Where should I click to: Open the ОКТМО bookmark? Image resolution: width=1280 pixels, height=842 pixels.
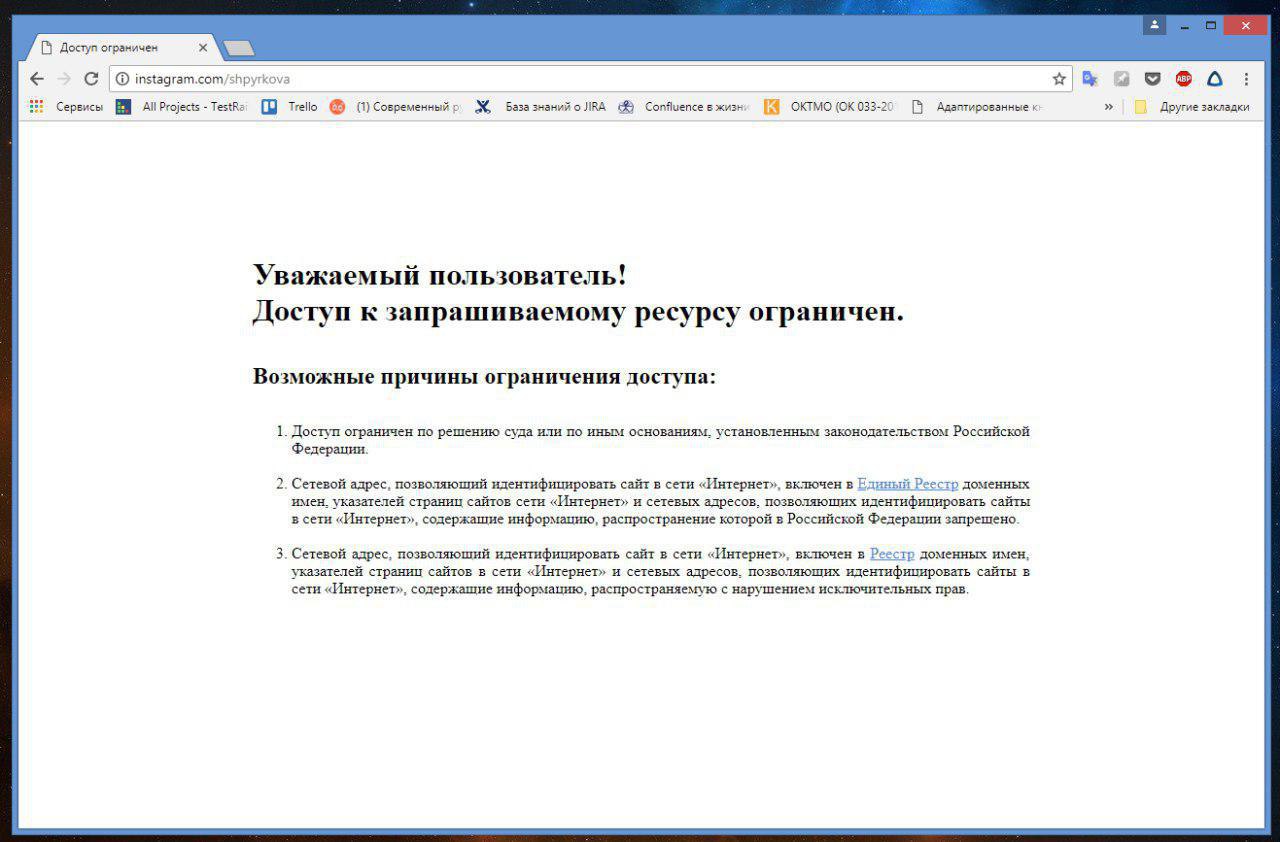[830, 107]
